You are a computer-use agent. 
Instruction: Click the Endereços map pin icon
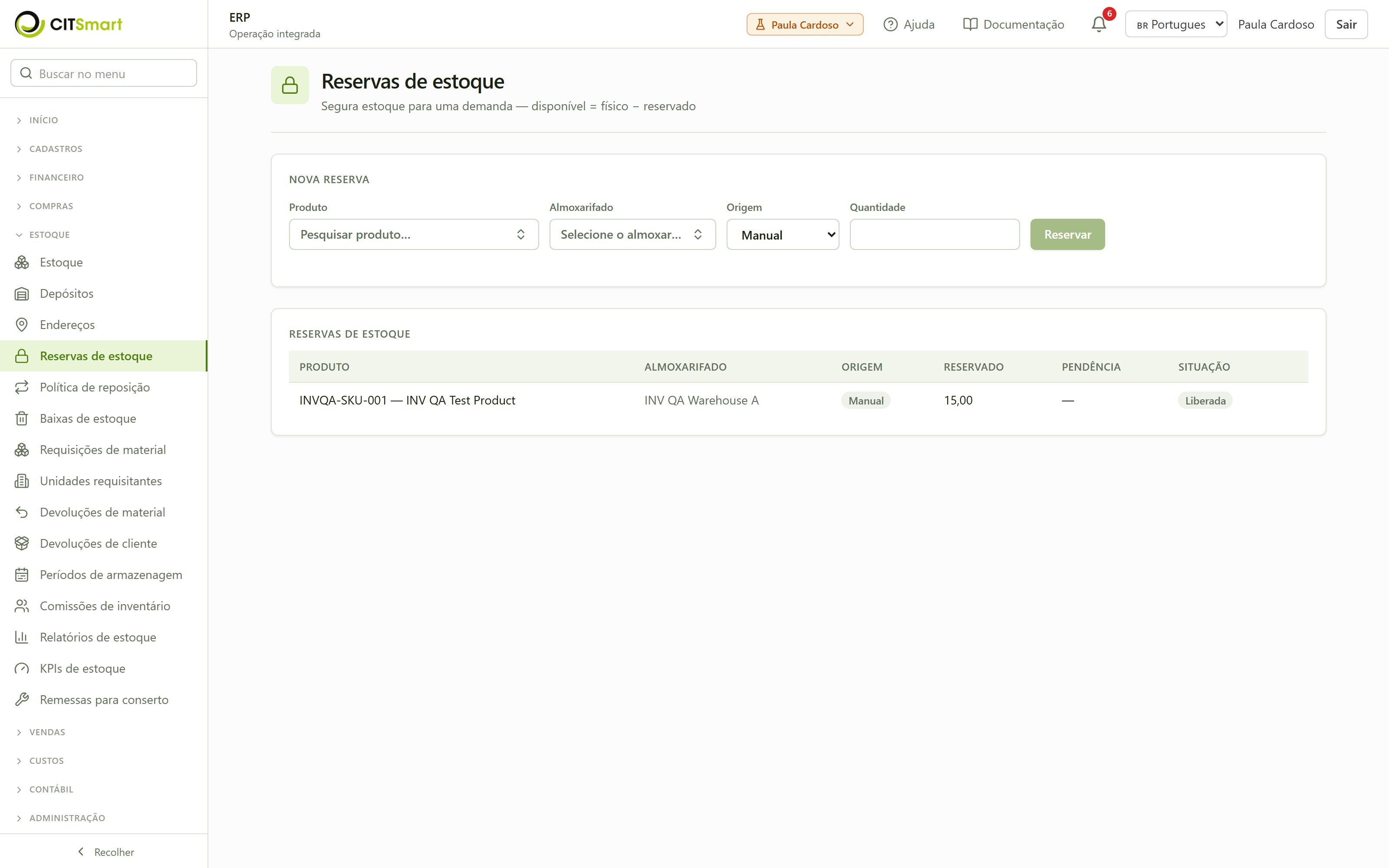coord(22,325)
